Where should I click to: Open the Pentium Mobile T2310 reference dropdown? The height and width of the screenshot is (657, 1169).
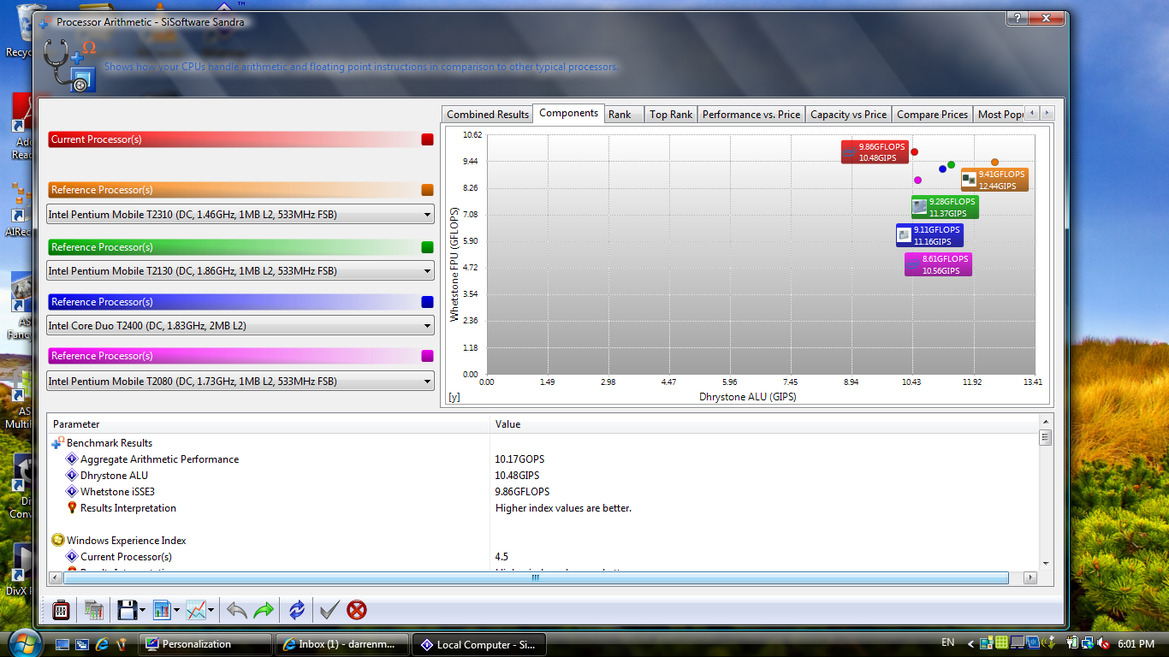(240, 215)
